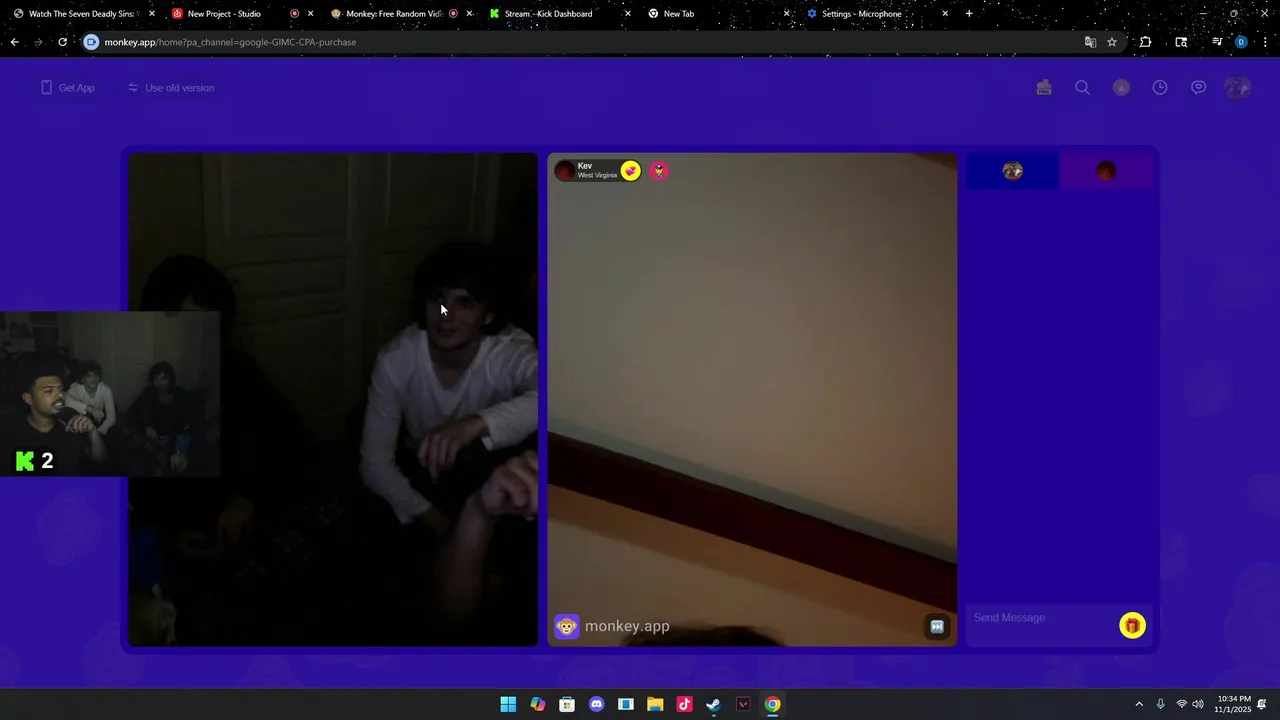Open Chrome profile D avatar
This screenshot has height=720, width=1280.
[x=1241, y=42]
